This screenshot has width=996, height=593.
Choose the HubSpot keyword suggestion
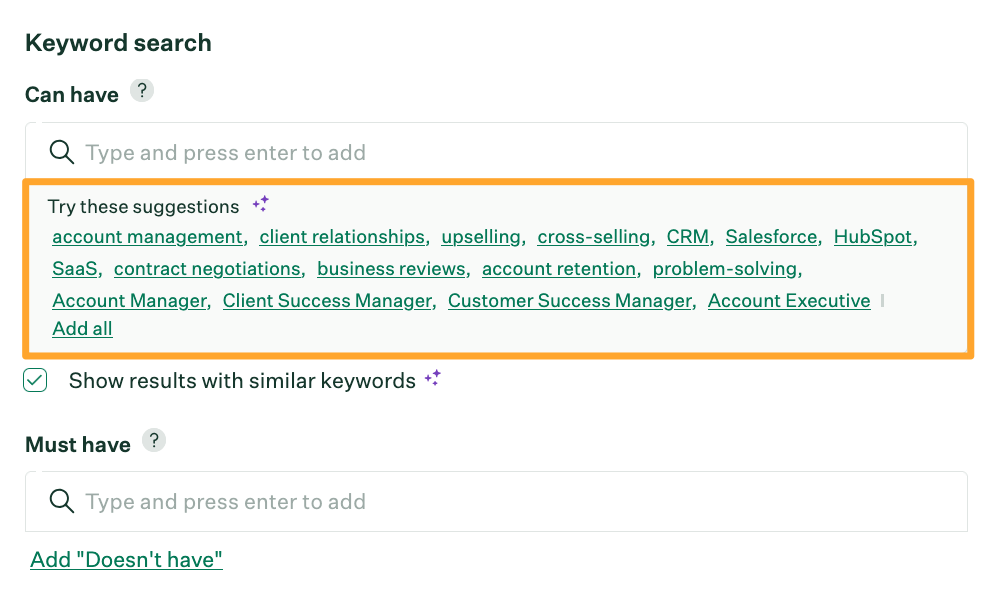tap(873, 237)
